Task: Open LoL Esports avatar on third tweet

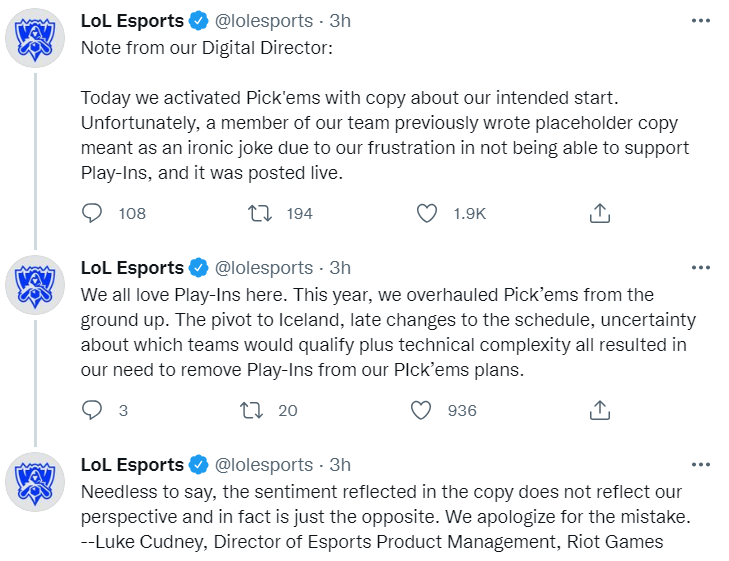Action: (35, 482)
